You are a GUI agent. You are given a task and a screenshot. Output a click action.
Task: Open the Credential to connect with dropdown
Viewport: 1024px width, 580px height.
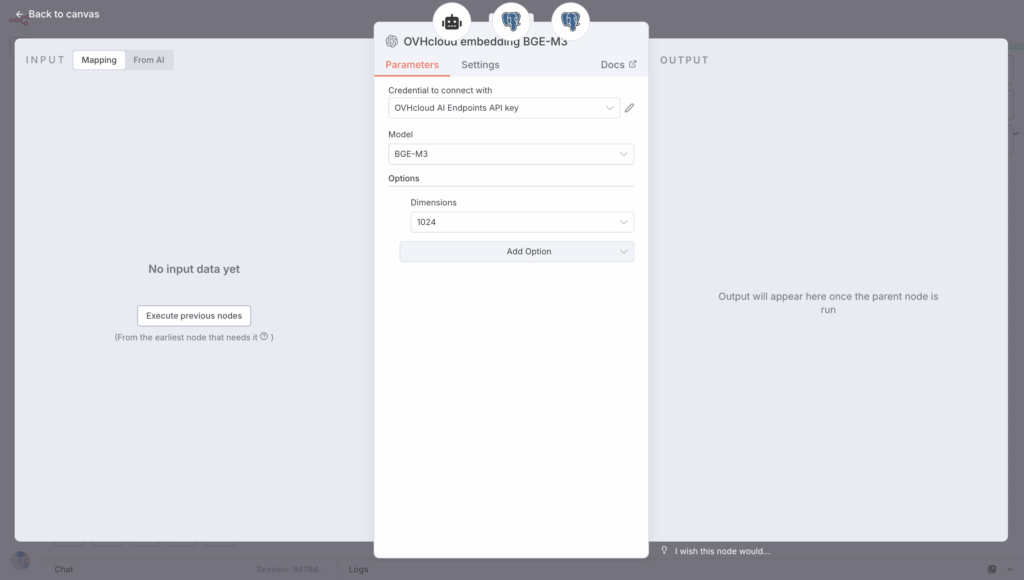click(503, 108)
